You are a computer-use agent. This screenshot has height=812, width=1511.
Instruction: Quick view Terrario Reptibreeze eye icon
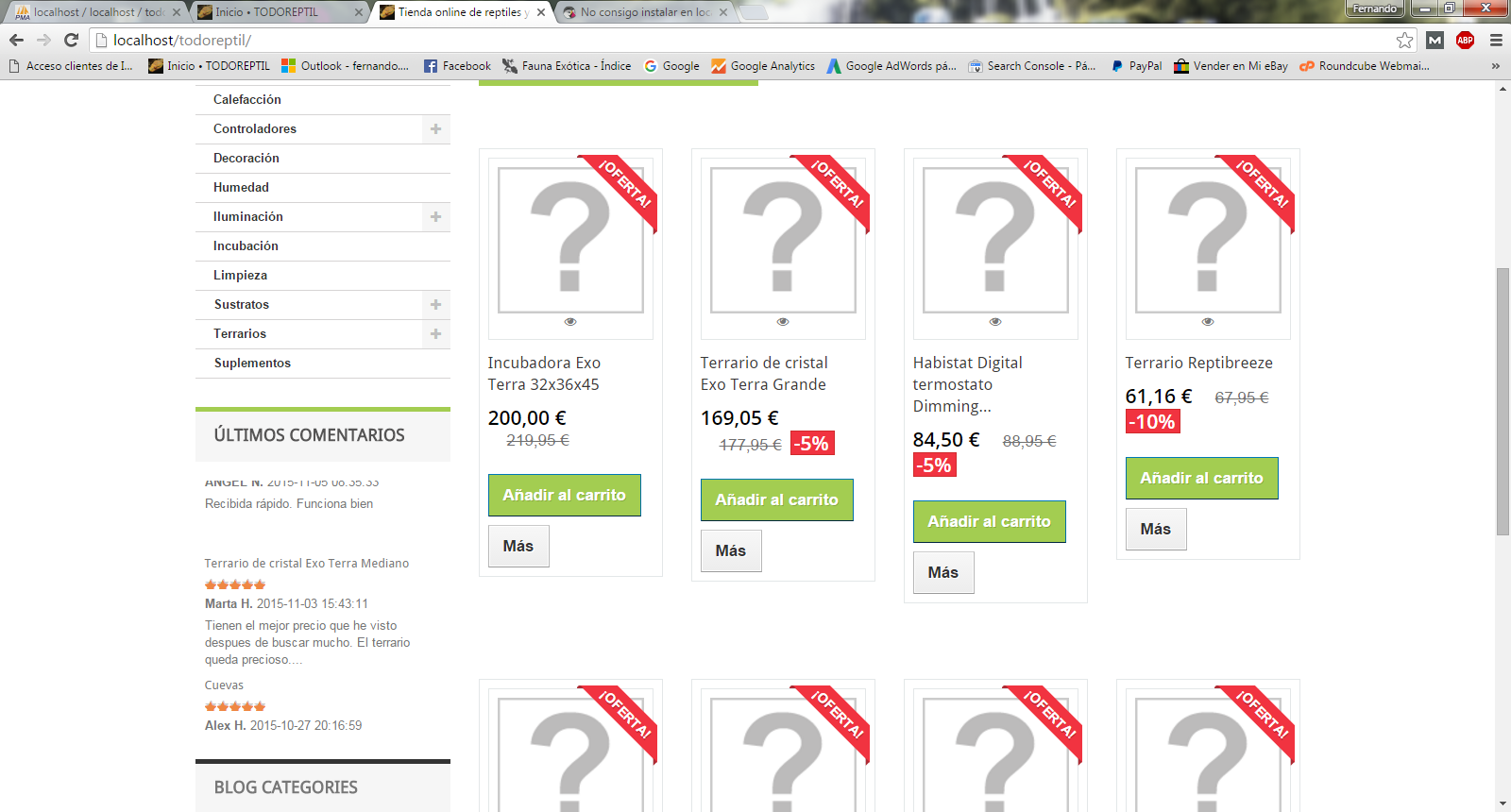point(1208,322)
